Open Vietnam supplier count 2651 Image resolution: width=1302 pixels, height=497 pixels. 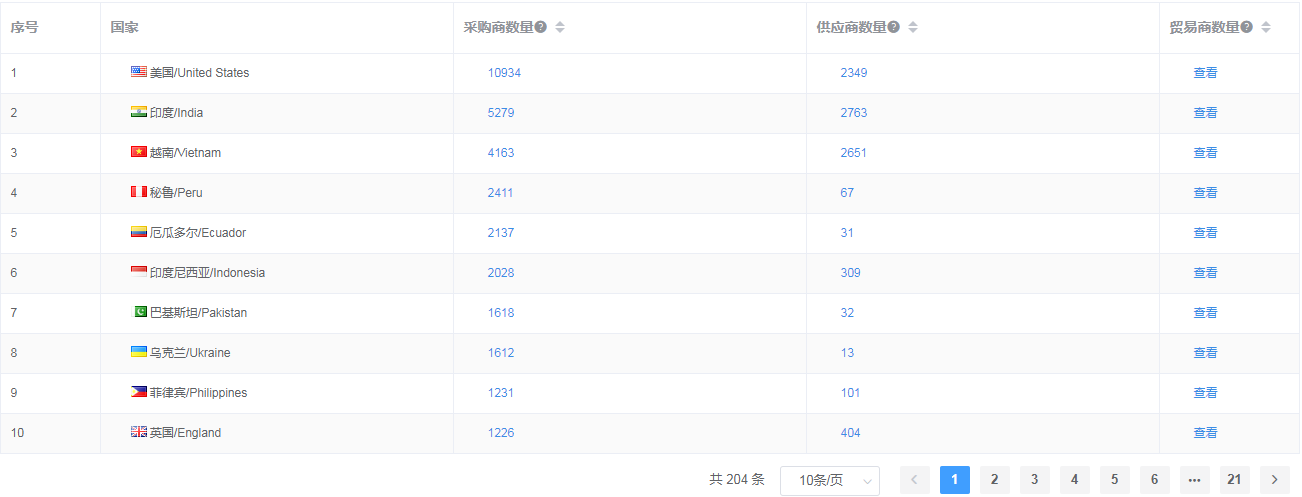[854, 153]
